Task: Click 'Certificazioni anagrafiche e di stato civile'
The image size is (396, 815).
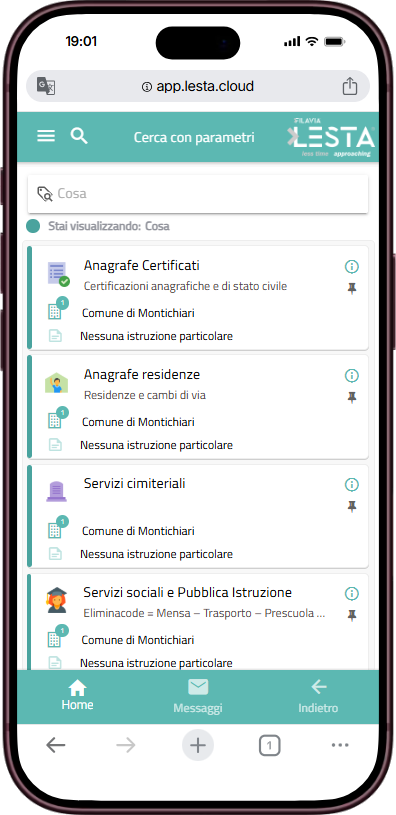Action: click(x=186, y=286)
